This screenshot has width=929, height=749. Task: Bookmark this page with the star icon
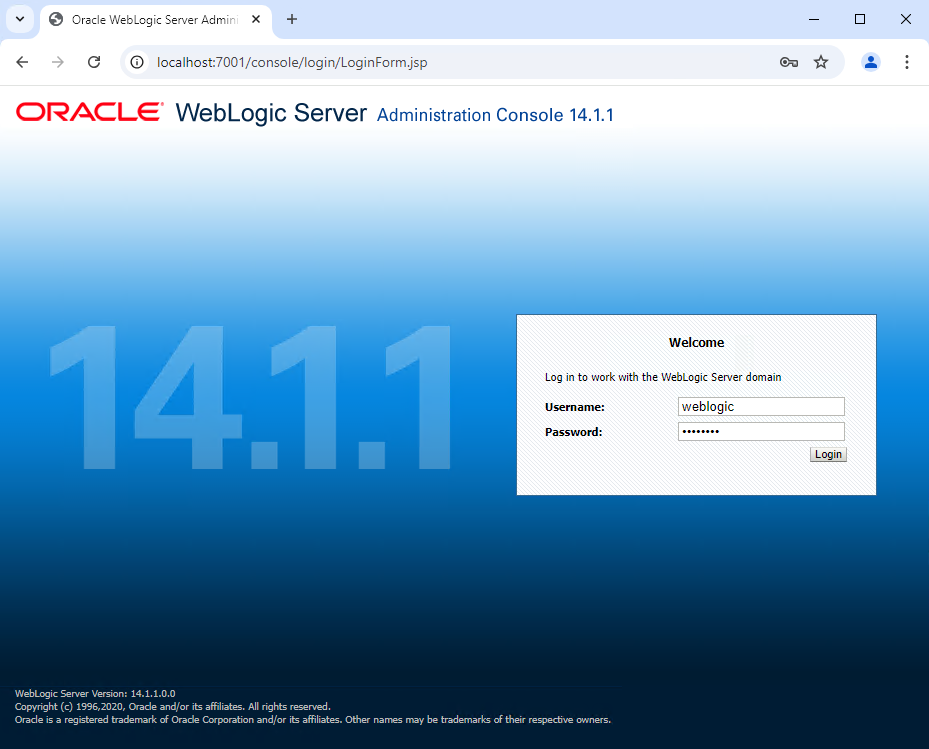coord(821,62)
